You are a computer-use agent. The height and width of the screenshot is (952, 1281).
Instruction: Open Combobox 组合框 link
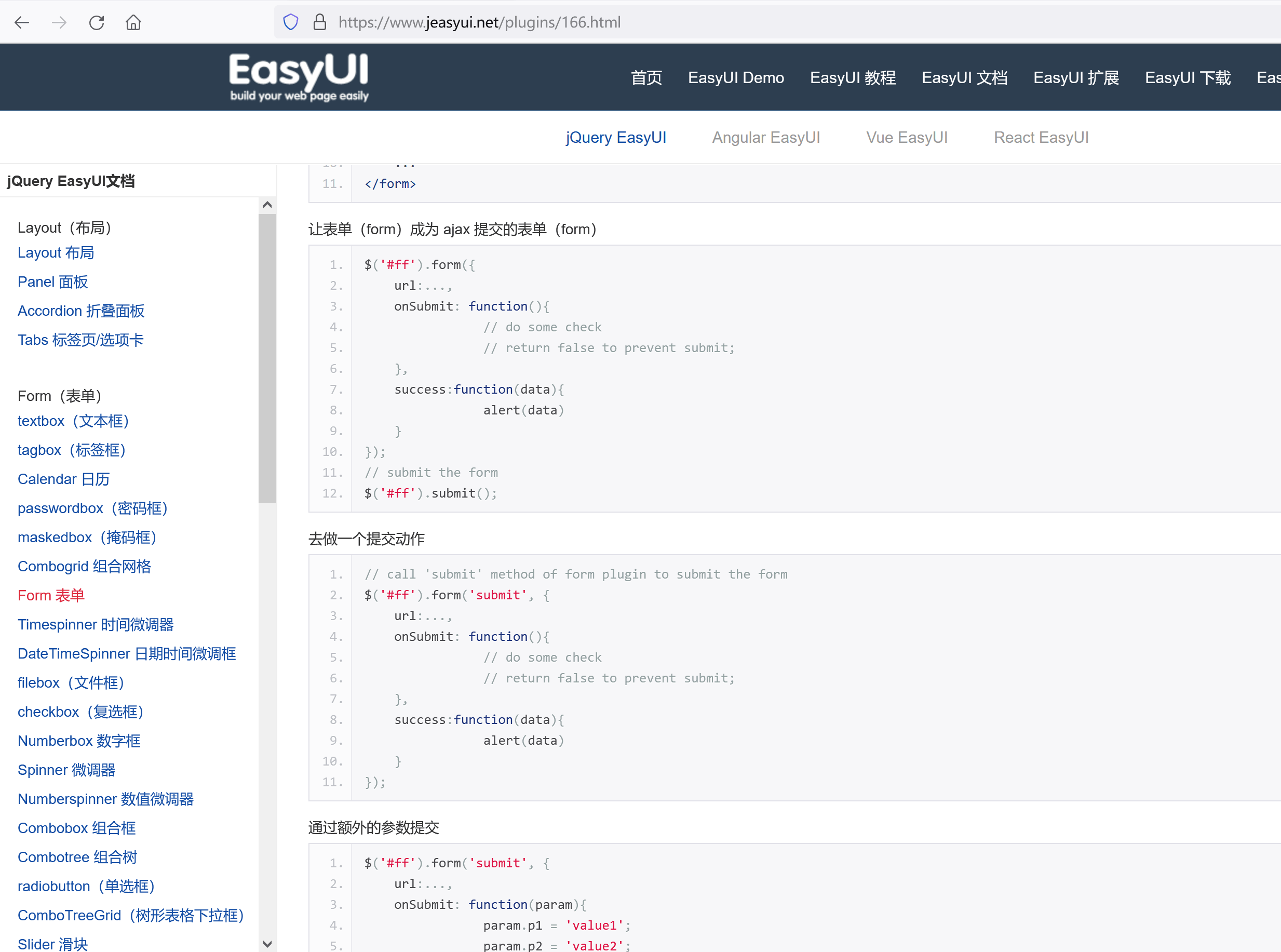tap(77, 828)
